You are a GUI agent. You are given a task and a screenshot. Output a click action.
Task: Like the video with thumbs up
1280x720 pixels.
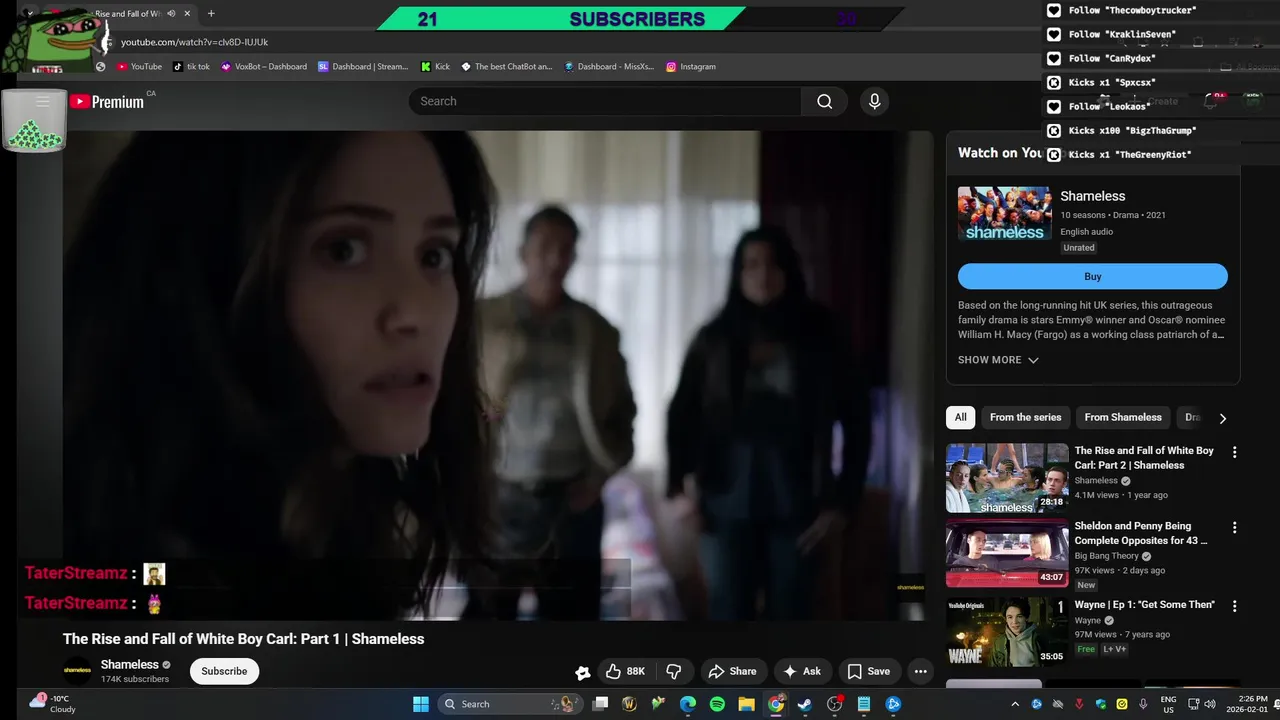point(625,671)
